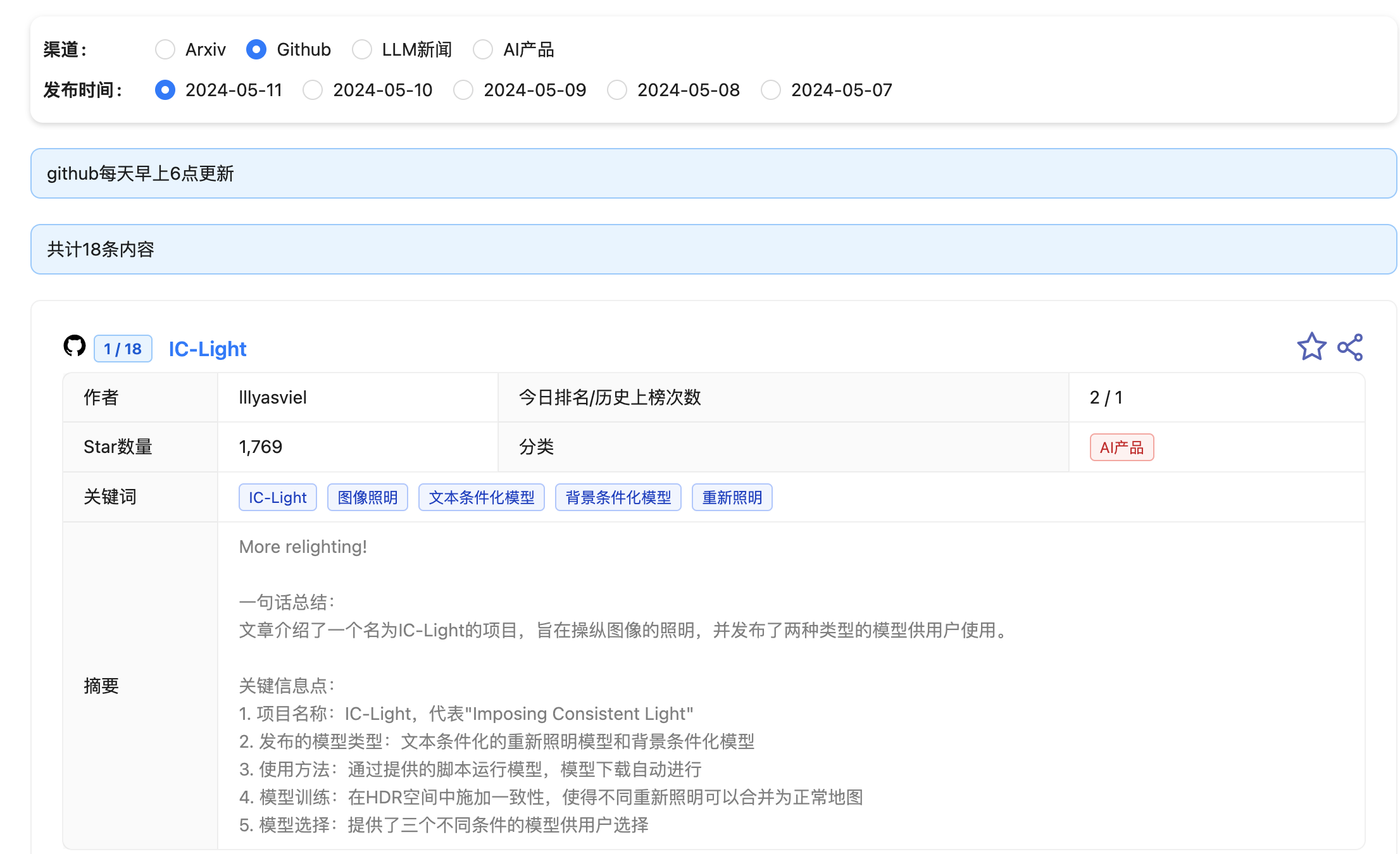Viewport: 1400px width, 854px height.
Task: Click the 图像照明 keyword tag
Action: (367, 497)
